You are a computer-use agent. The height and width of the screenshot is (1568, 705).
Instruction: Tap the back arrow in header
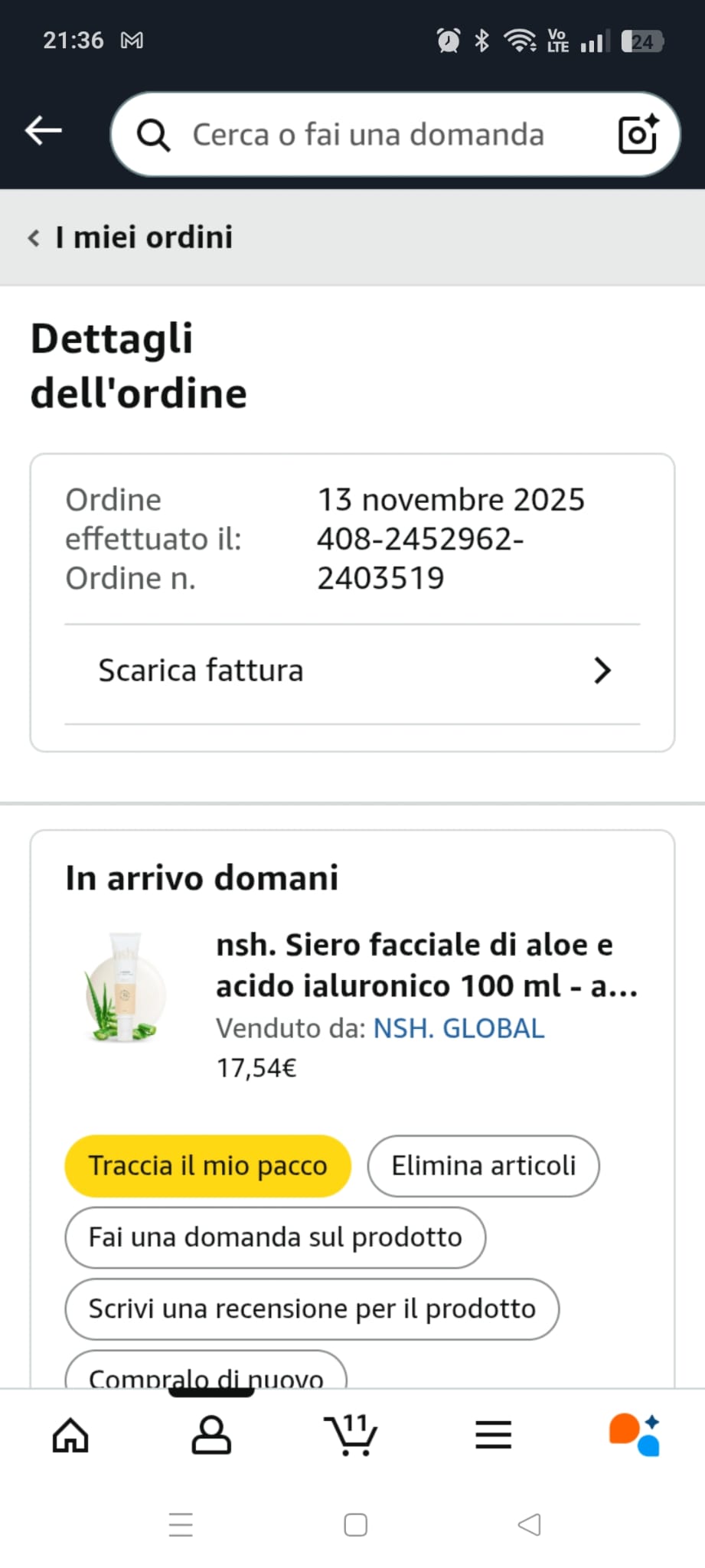[x=44, y=131]
